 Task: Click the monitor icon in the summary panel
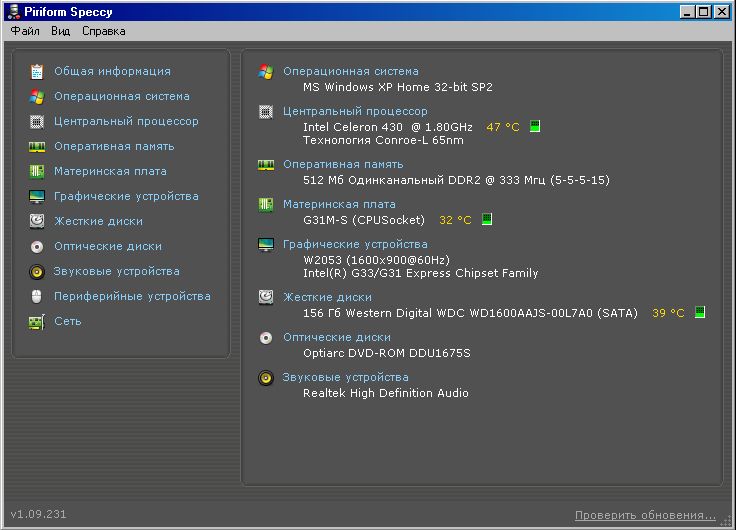tap(266, 245)
